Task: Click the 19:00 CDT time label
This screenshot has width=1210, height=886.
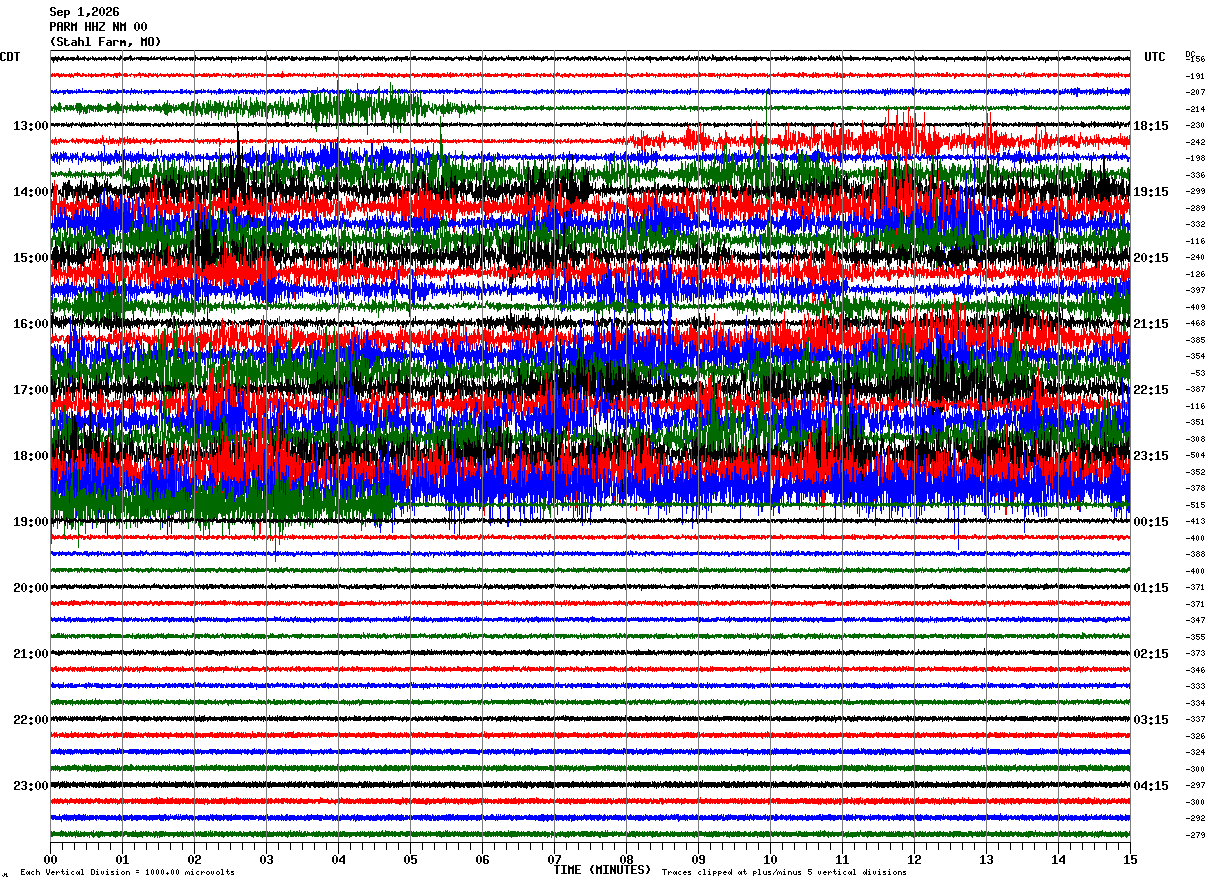Action: point(31,522)
